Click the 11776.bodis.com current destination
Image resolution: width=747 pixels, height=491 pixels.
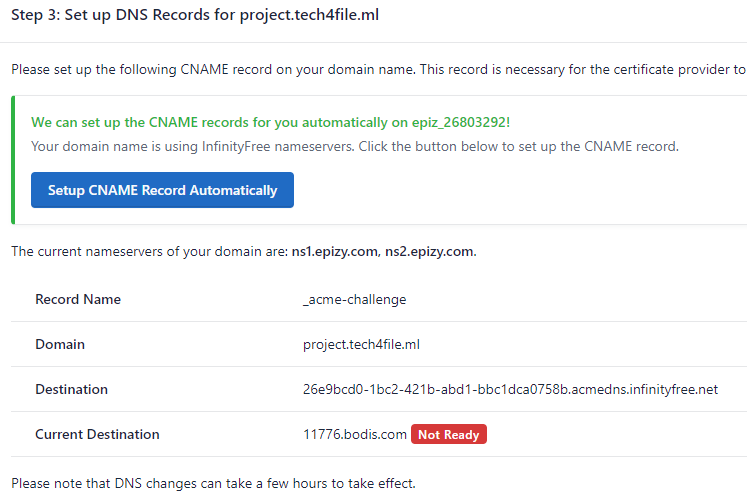354,434
